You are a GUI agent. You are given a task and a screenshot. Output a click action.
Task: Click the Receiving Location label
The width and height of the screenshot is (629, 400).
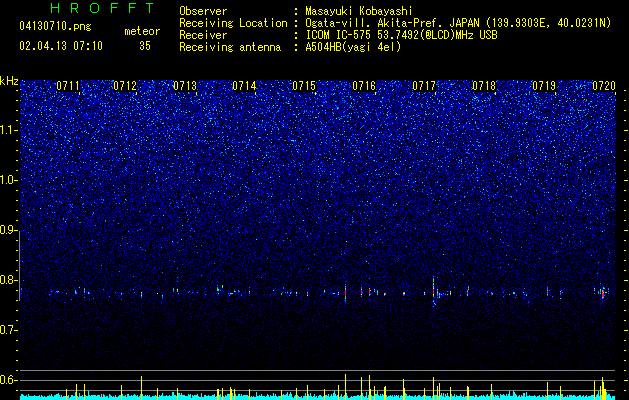tap(233, 23)
